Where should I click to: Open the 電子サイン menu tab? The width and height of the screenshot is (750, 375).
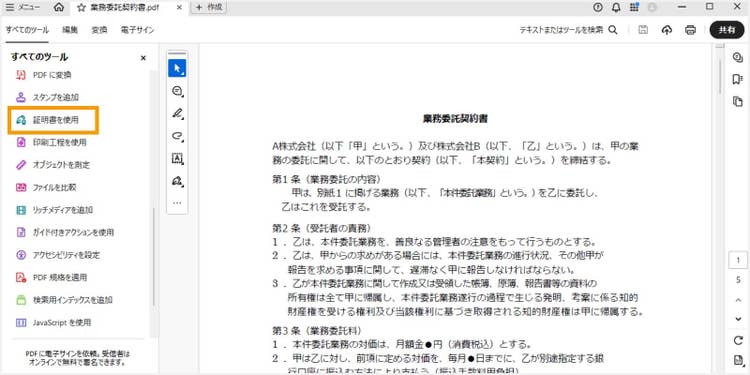(x=137, y=30)
